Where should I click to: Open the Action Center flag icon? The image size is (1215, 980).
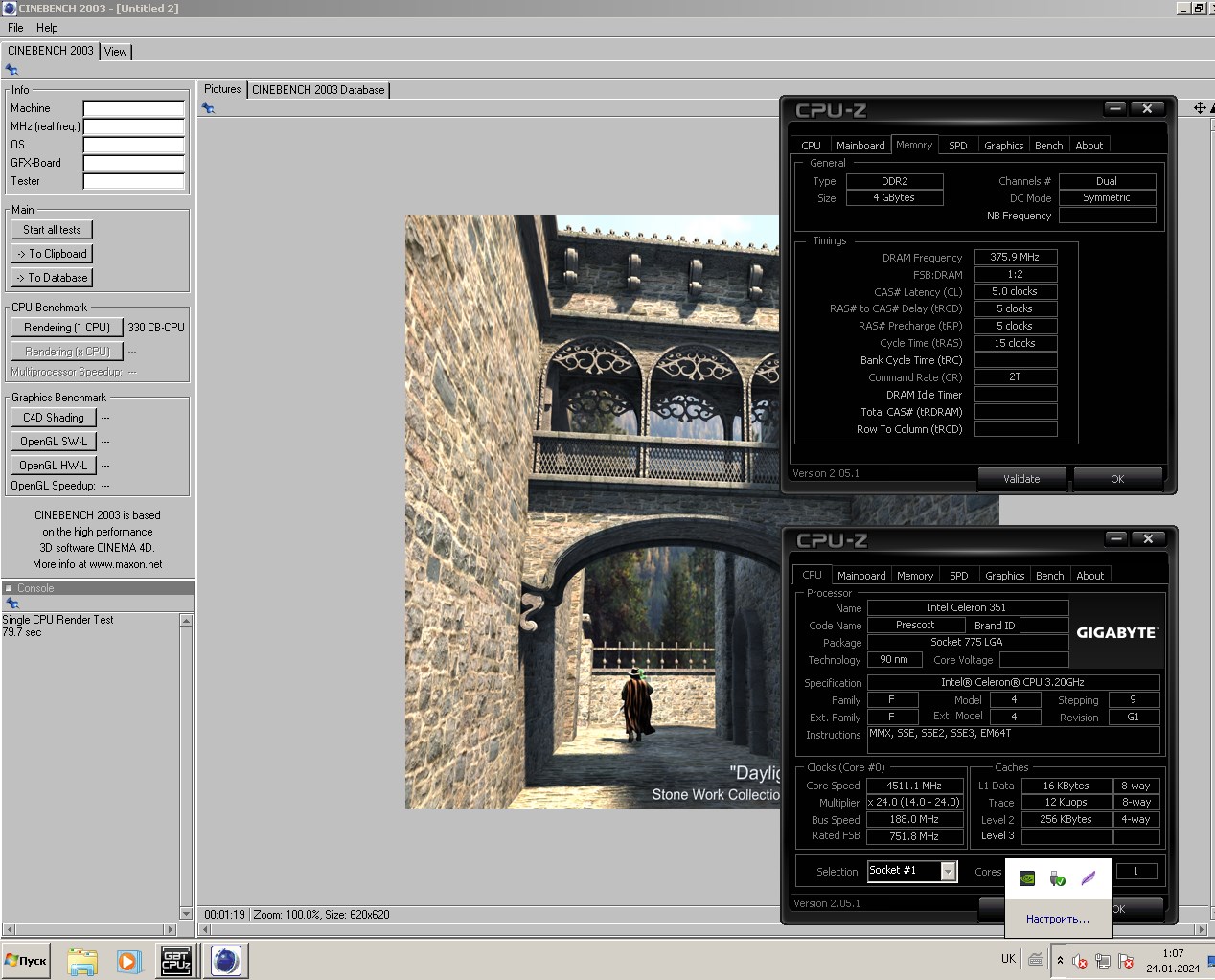click(x=1126, y=961)
